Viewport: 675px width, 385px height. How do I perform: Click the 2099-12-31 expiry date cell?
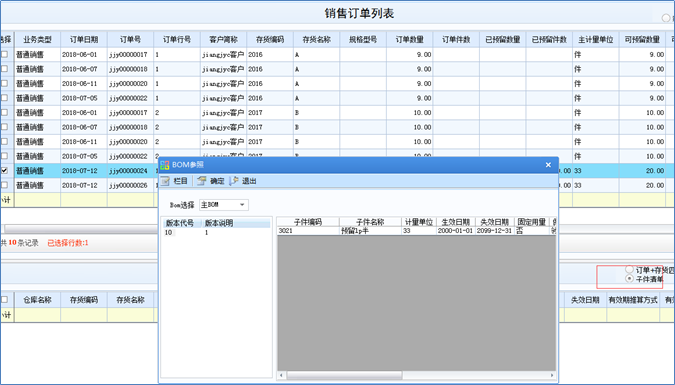tap(495, 231)
